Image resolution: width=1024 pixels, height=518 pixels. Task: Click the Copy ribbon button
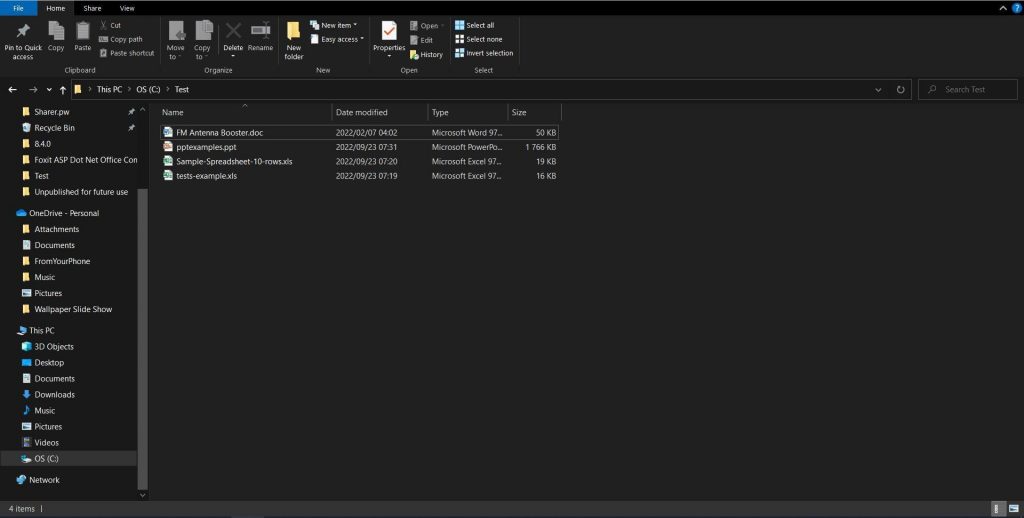point(56,37)
